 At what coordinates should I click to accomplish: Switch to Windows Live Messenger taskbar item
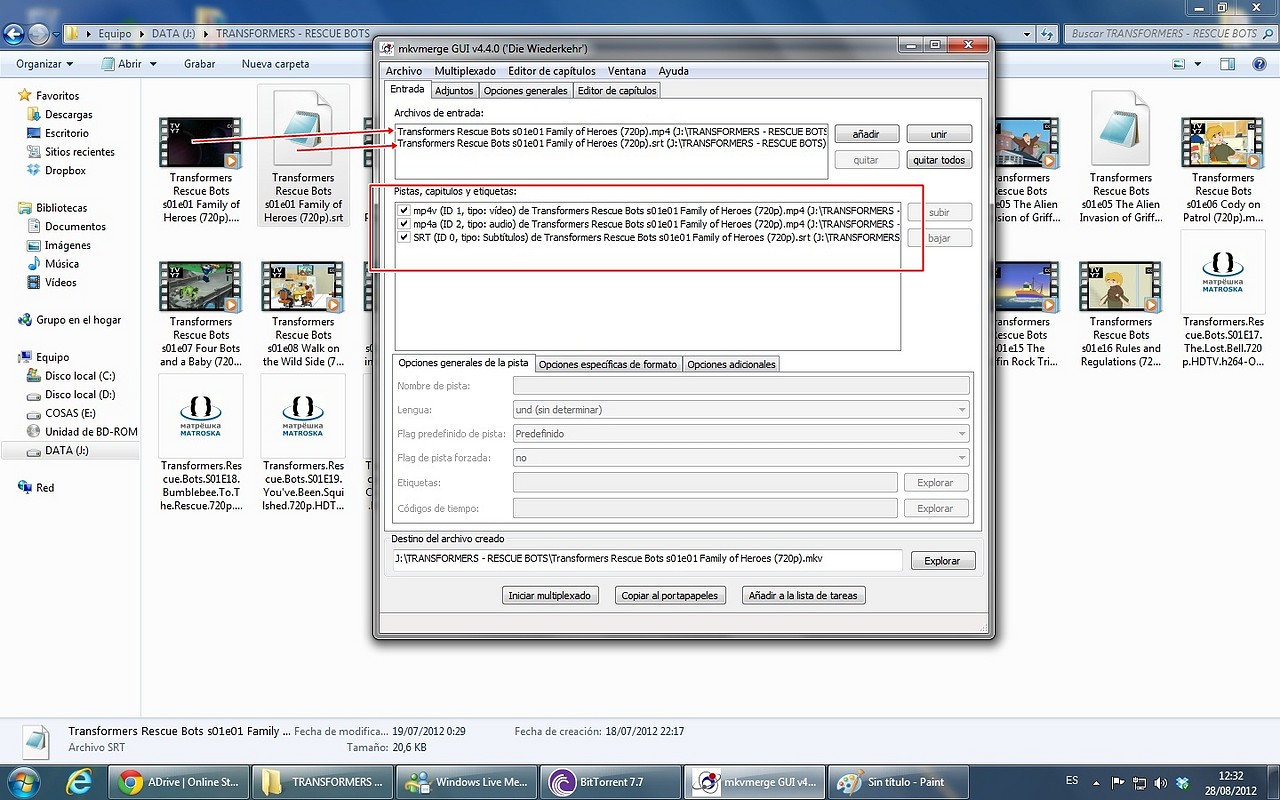click(x=466, y=782)
